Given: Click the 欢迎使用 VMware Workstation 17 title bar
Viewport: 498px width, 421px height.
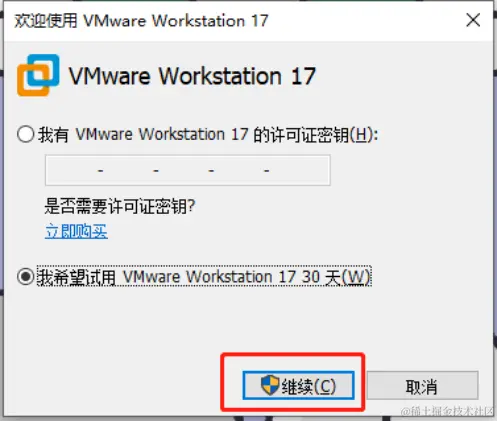Looking at the screenshot, I should click(x=233, y=21).
